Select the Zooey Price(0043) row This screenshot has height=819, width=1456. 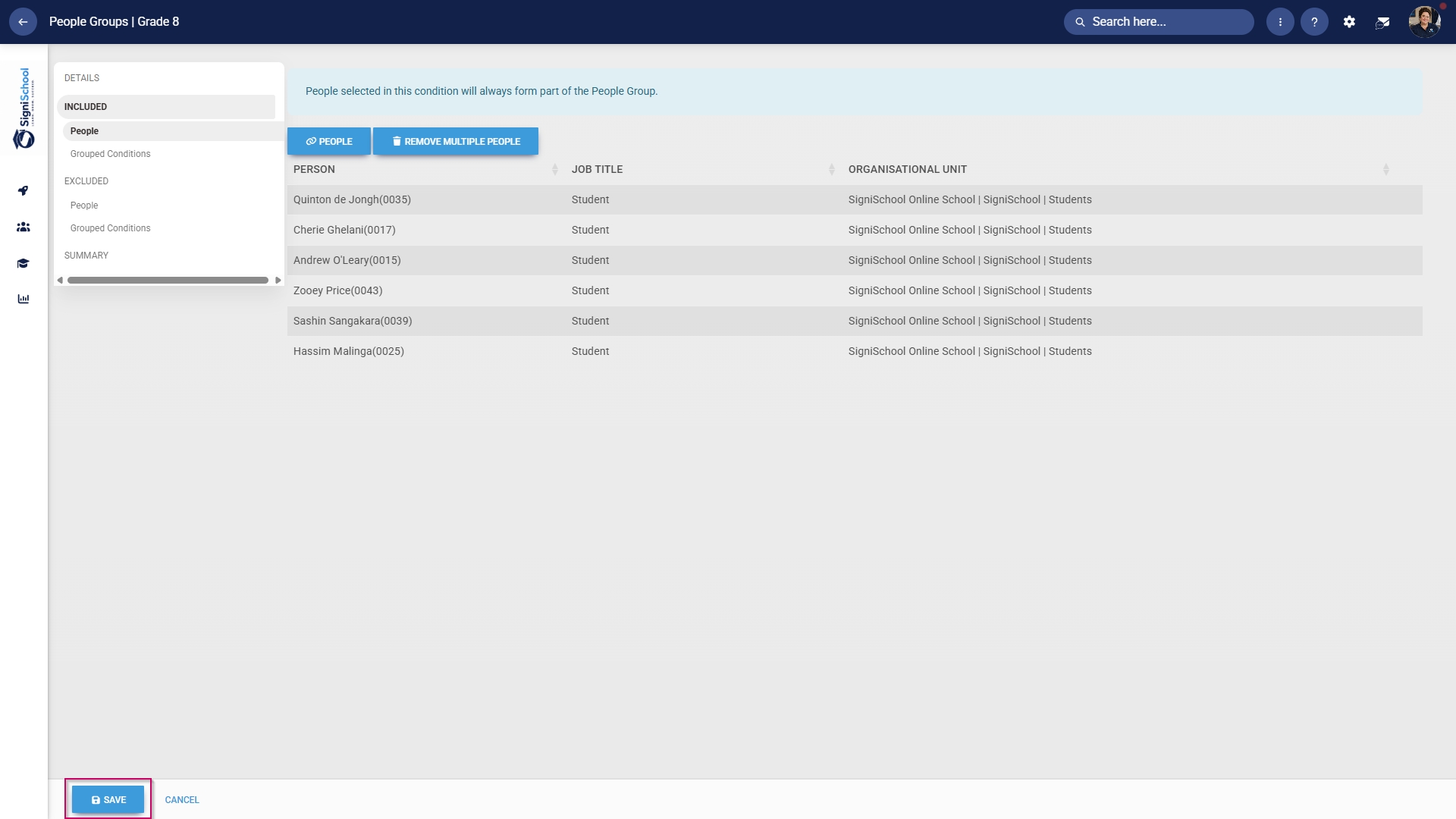click(855, 290)
